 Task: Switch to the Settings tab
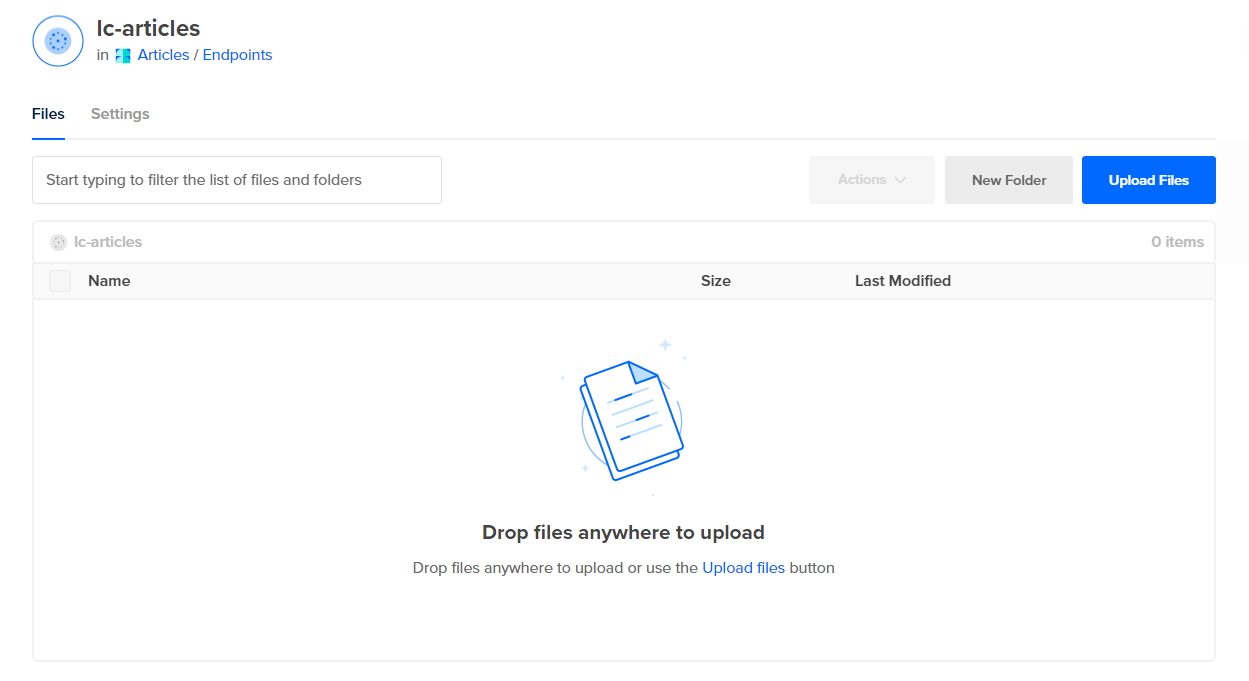coord(120,114)
